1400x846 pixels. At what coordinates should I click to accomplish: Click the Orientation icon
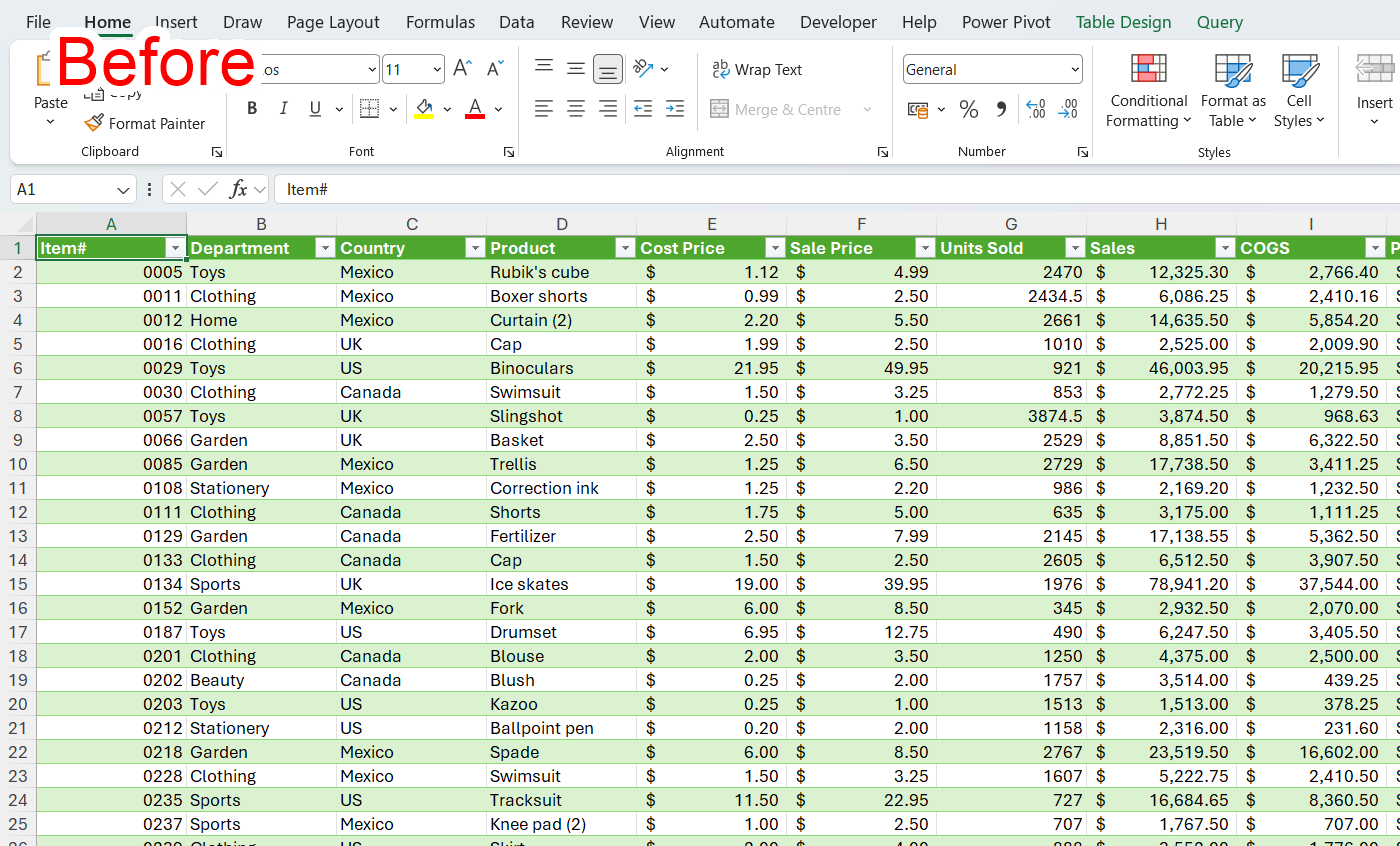point(643,68)
